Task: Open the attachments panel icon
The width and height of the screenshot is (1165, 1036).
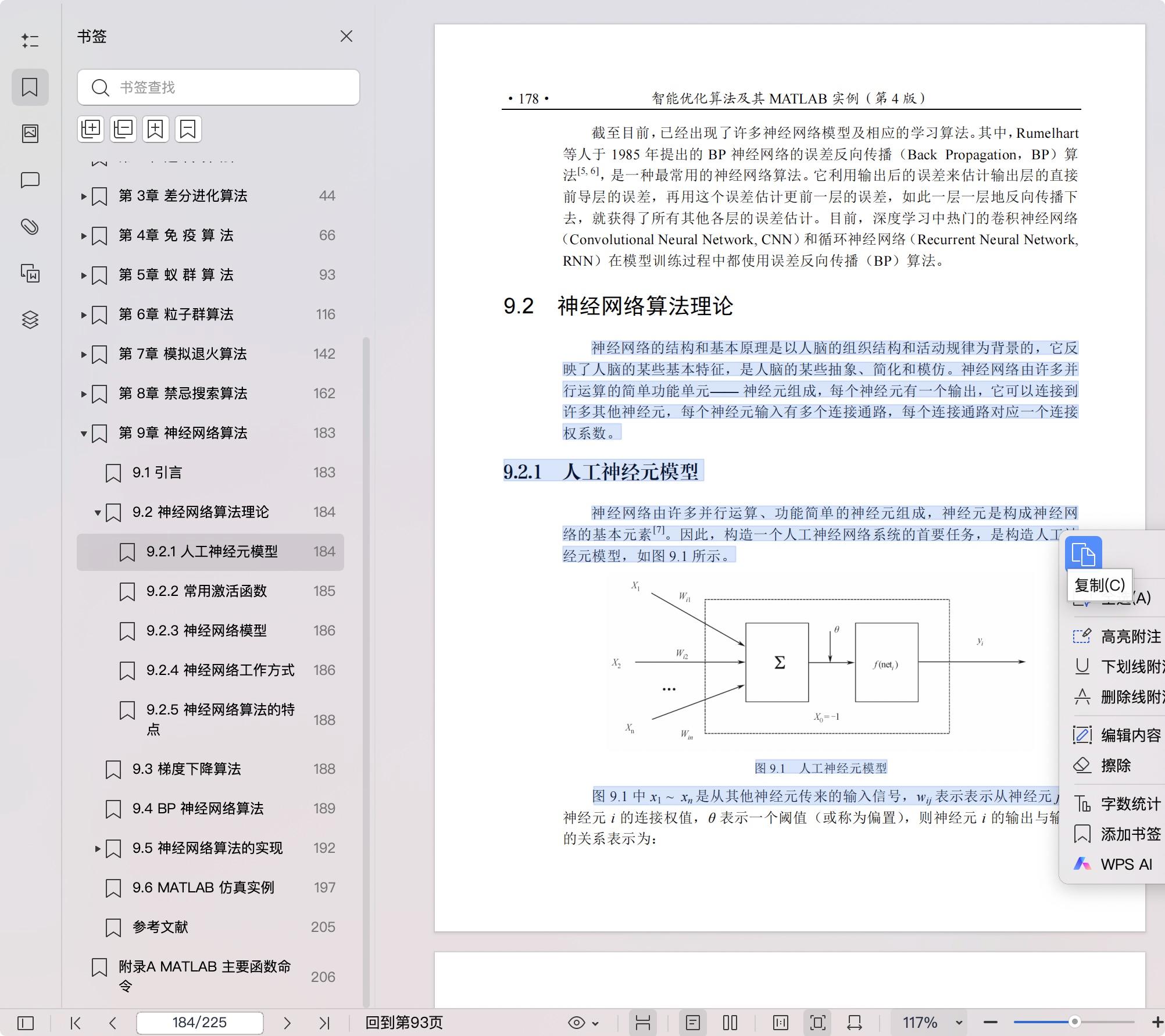Action: pyautogui.click(x=30, y=227)
